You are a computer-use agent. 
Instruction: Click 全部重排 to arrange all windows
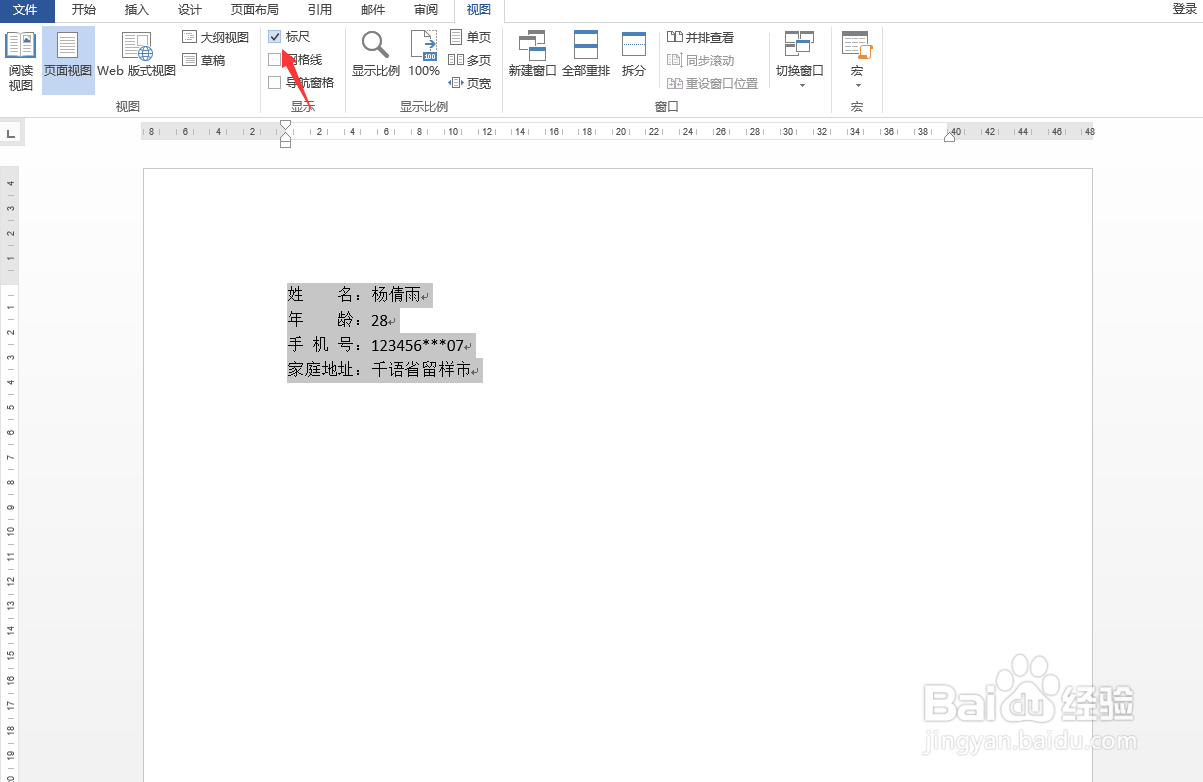pyautogui.click(x=586, y=58)
